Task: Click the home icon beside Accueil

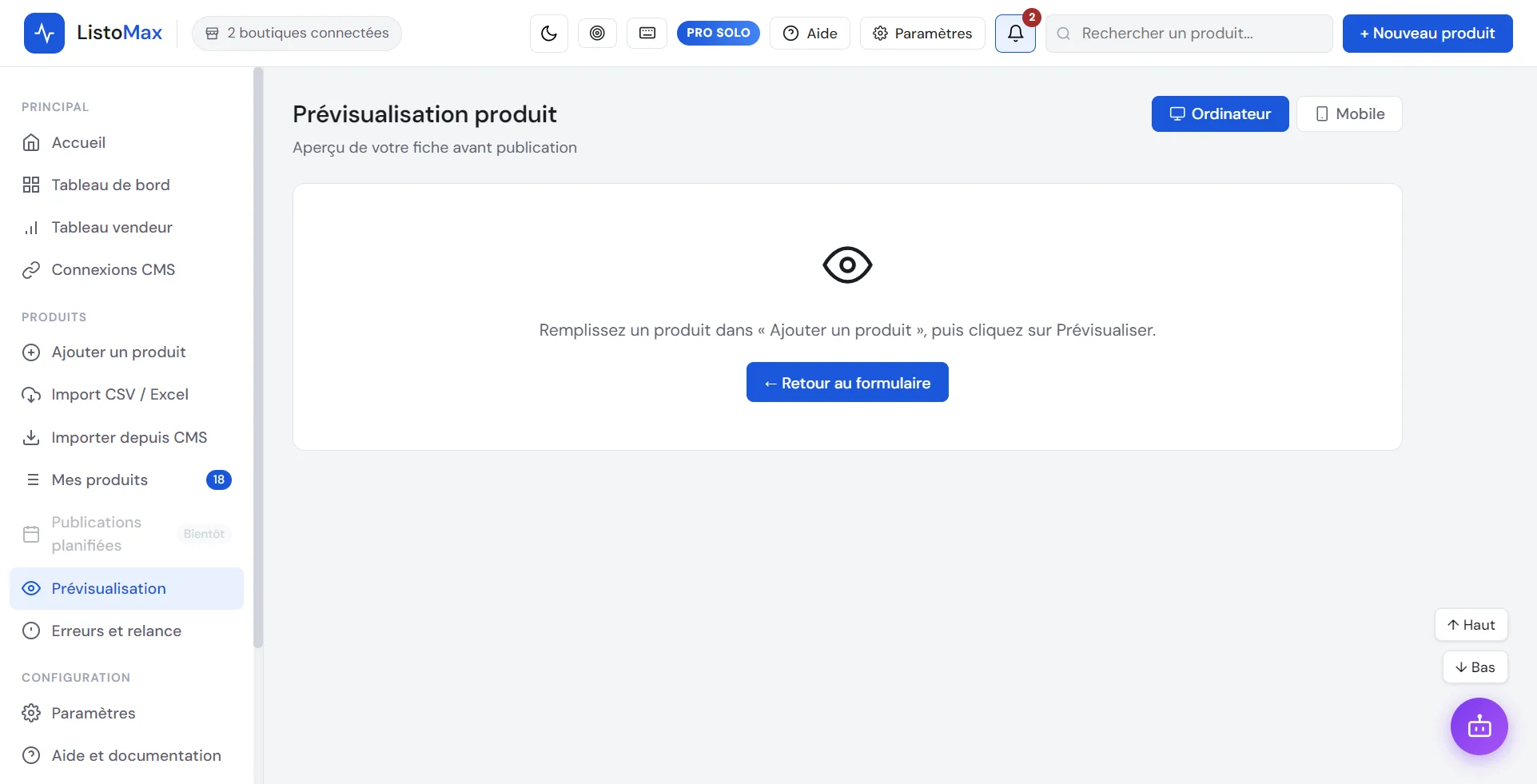Action: [31, 142]
